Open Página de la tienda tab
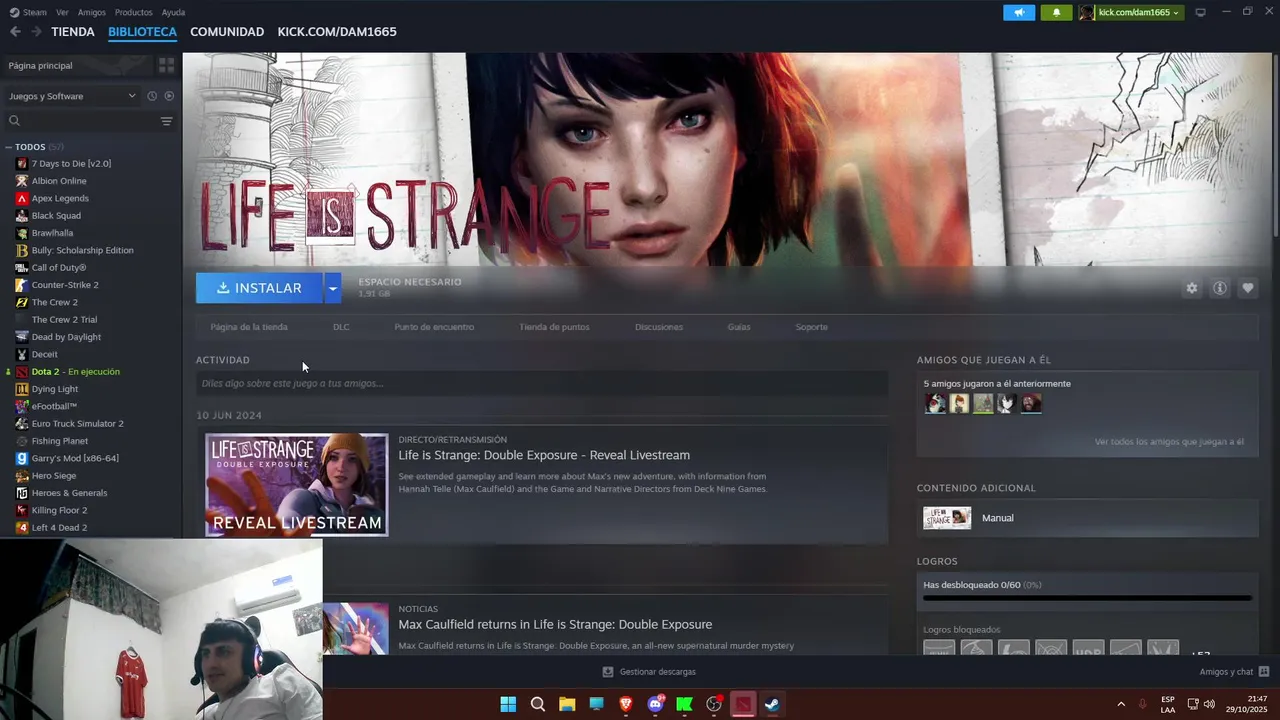Screen dimensions: 1280x720 (x=249, y=327)
